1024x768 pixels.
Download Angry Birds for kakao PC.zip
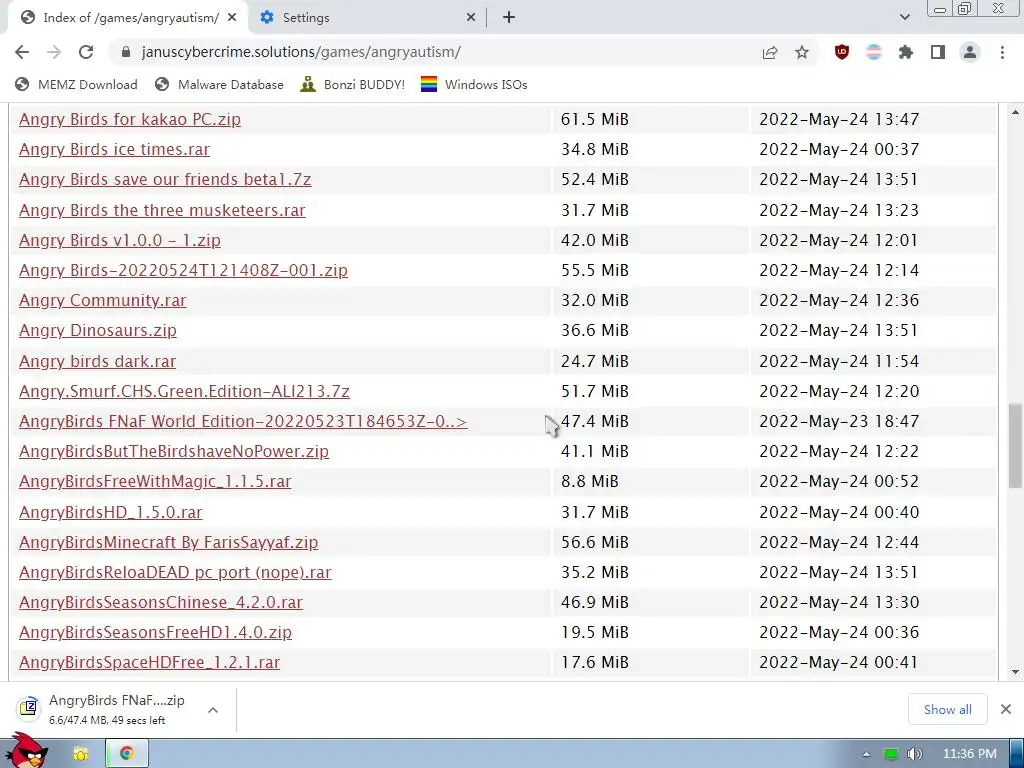pyautogui.click(x=130, y=120)
